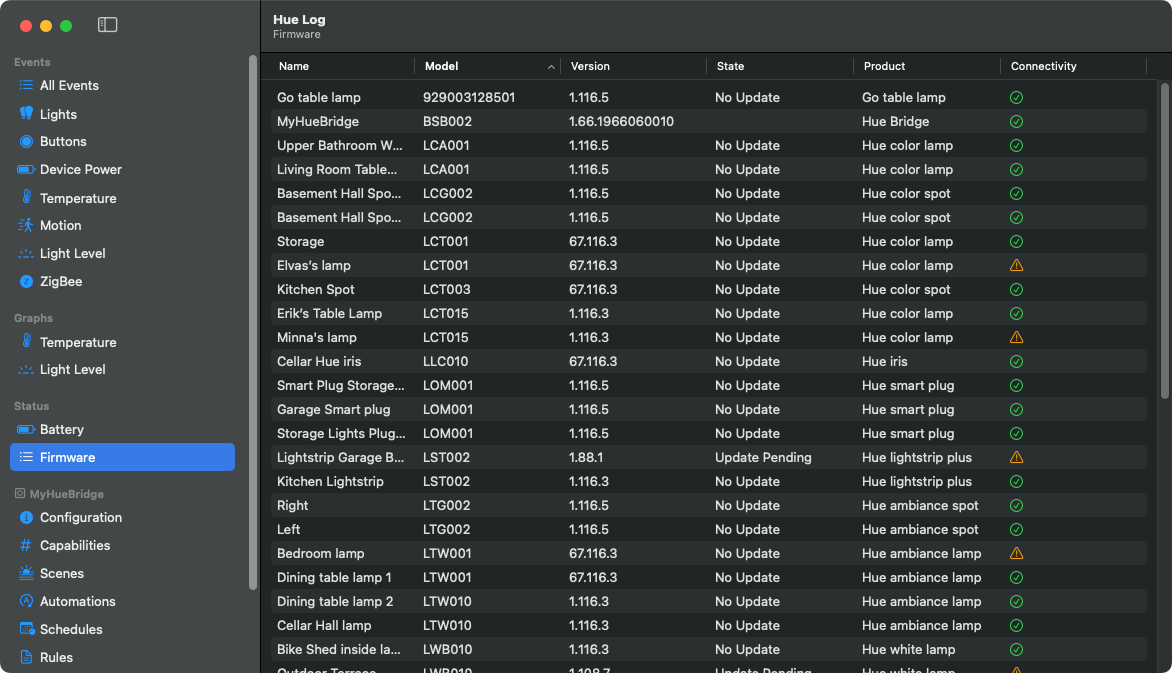Click the ZigBee icon in sidebar
1172x673 pixels.
[26, 282]
